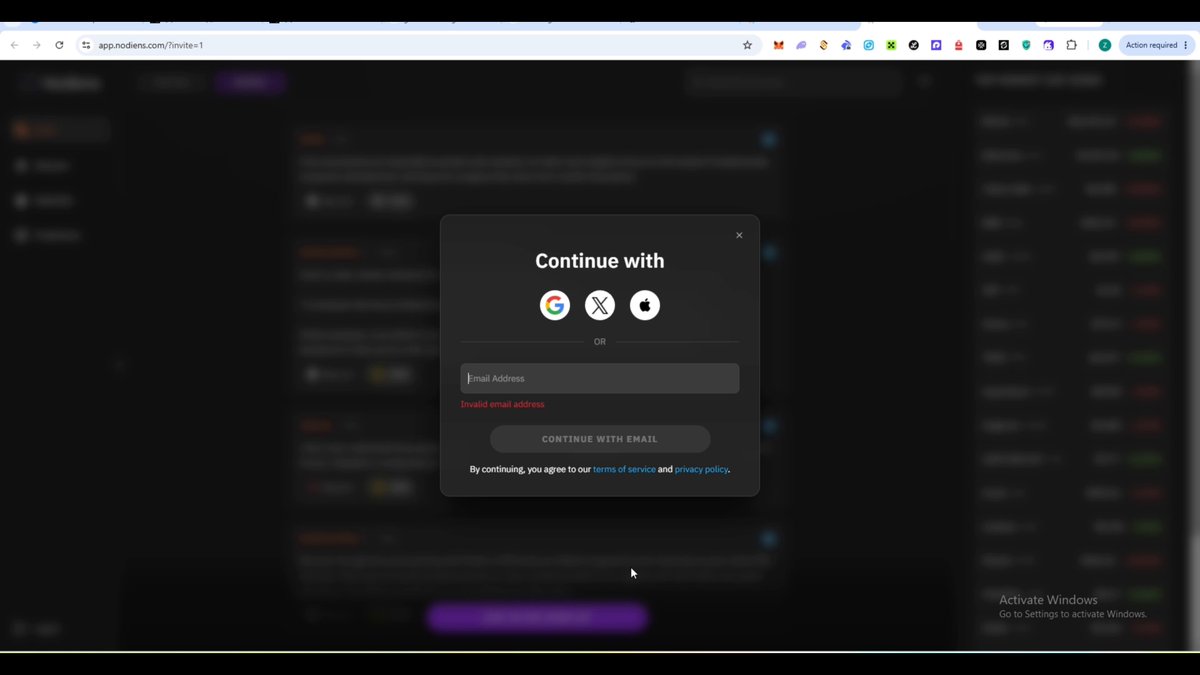Open the MetaMask fox extension
The width and height of the screenshot is (1200, 675).
(778, 45)
